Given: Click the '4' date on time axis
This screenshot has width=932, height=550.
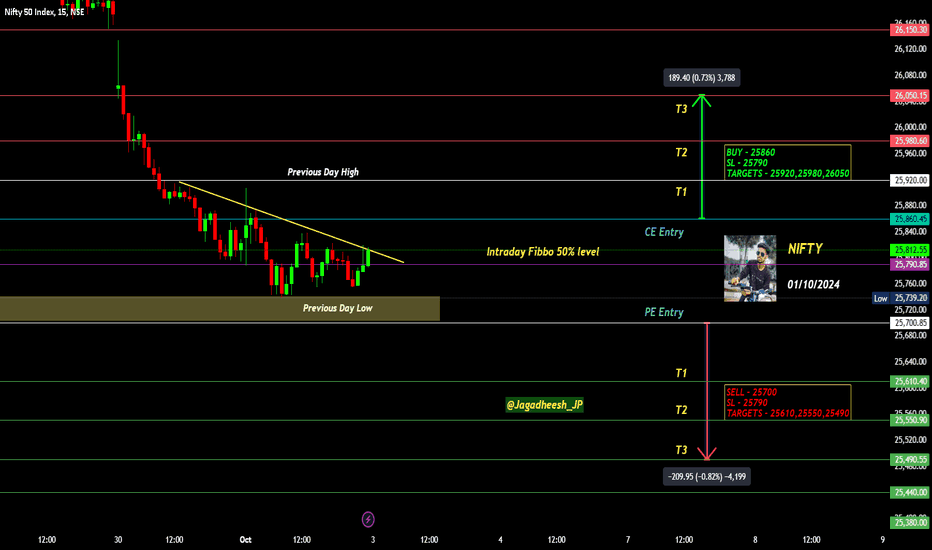Looking at the screenshot, I should click(x=500, y=540).
